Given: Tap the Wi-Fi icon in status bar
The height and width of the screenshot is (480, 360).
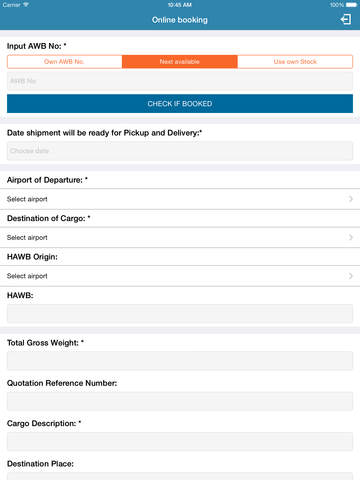Looking at the screenshot, I should 26,5.
